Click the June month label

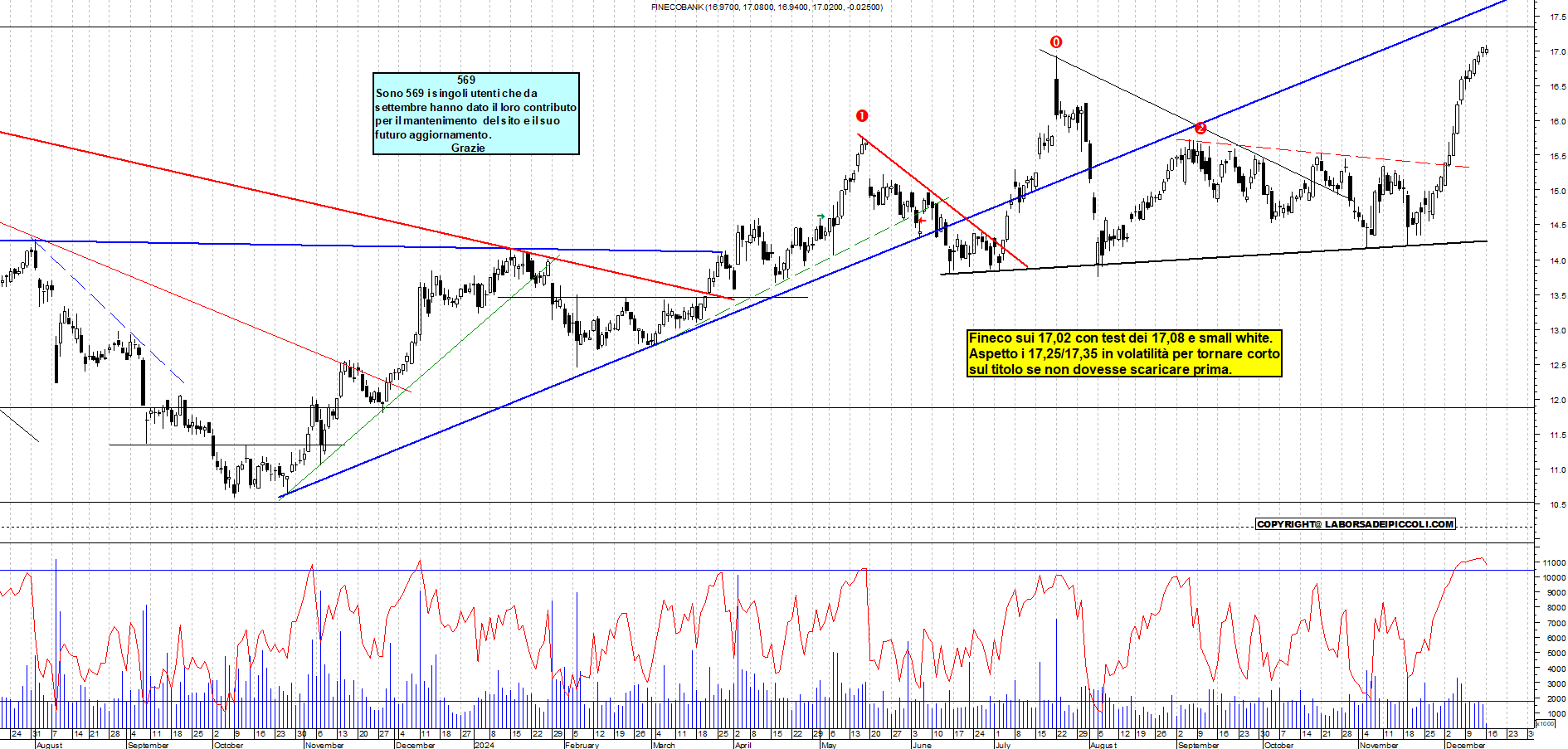(923, 745)
